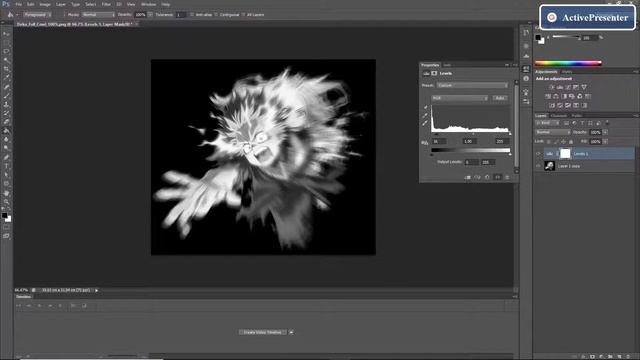Add a Vibrance adjustment
Image resolution: width=640 pixels, height=360 pixels.
584,87
